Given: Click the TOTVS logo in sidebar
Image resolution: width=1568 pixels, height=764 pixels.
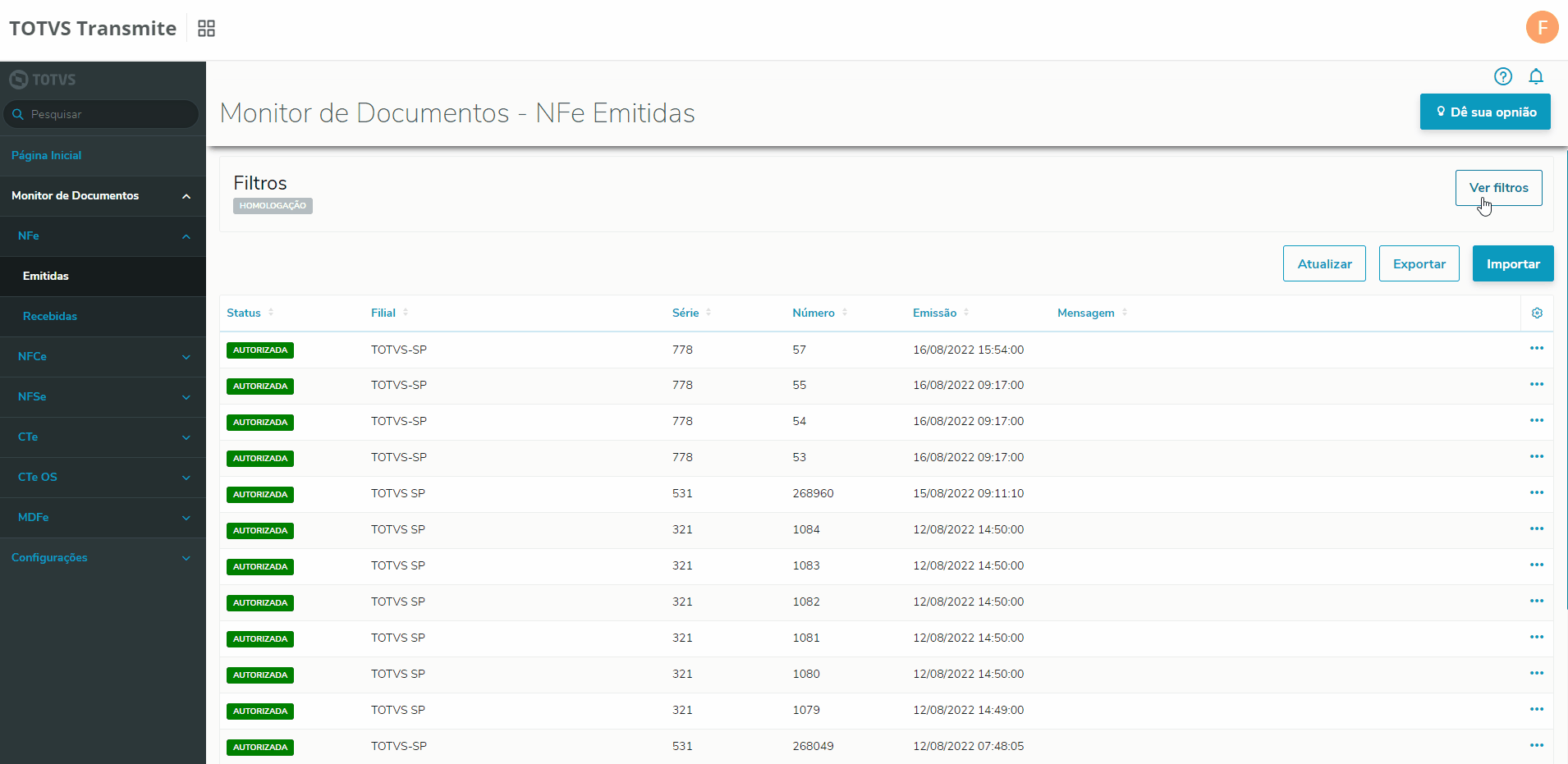Looking at the screenshot, I should tap(43, 80).
